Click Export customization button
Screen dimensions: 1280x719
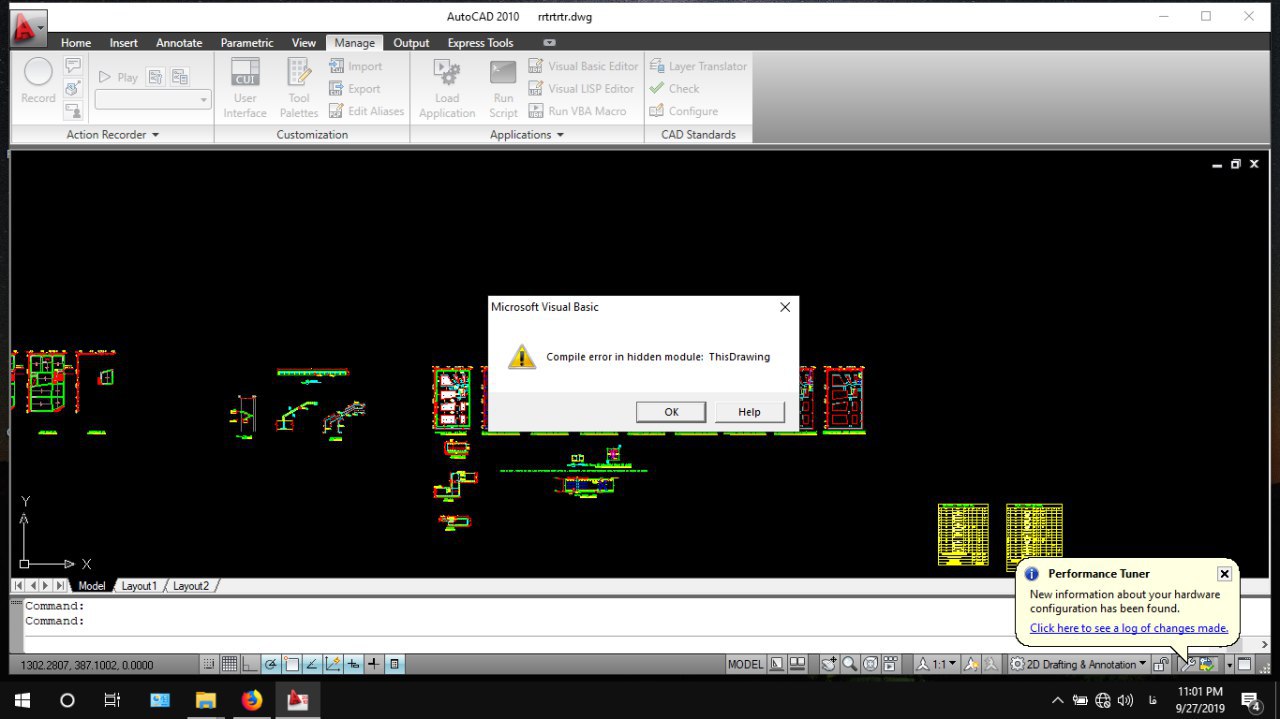click(355, 89)
